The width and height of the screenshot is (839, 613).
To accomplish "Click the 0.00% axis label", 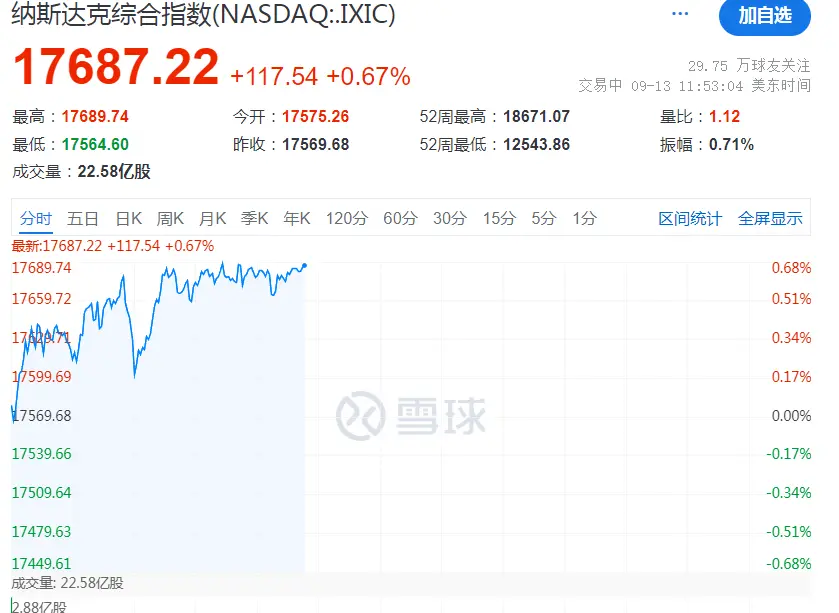I will coord(791,416).
